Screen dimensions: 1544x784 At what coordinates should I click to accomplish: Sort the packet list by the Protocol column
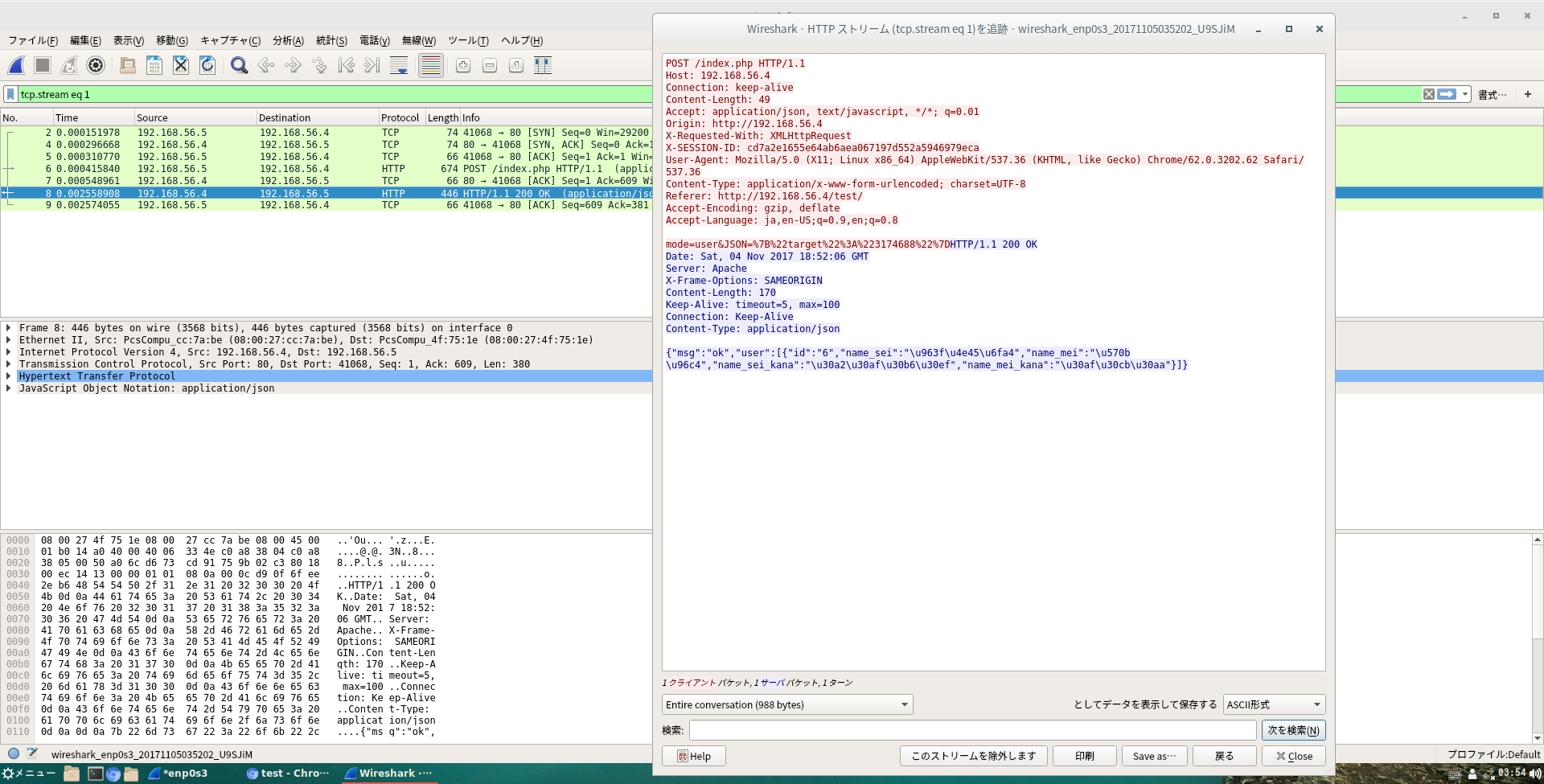tap(401, 117)
